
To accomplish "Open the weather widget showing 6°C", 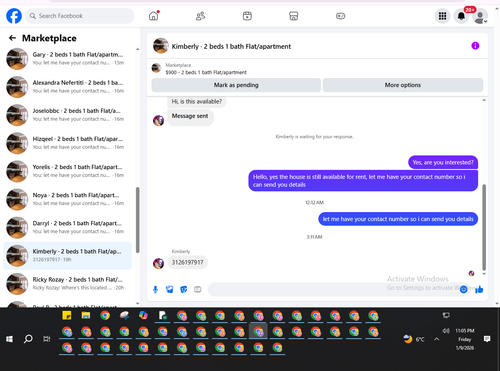I will (x=414, y=339).
